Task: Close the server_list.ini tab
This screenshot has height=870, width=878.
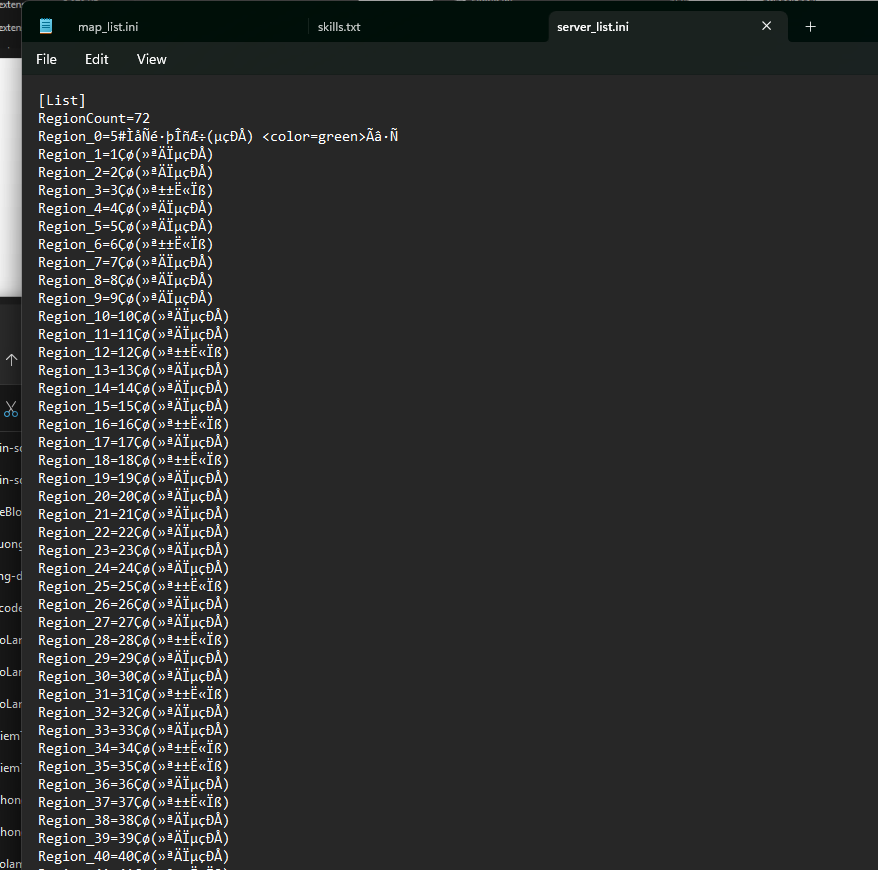Action: [x=767, y=26]
